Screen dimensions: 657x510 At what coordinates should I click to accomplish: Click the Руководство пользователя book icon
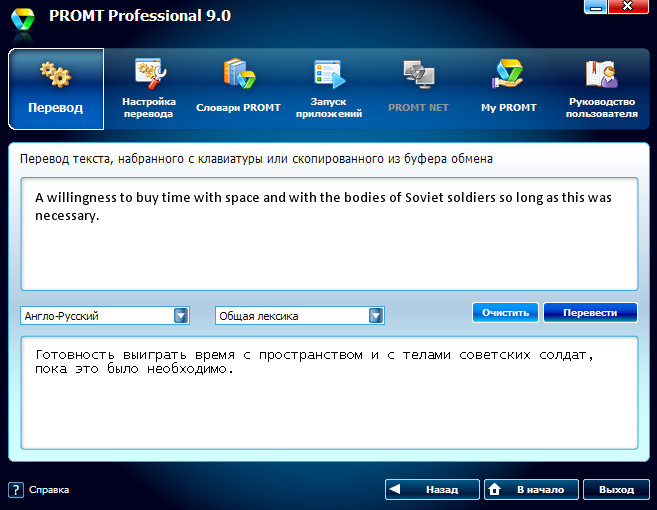(602, 74)
